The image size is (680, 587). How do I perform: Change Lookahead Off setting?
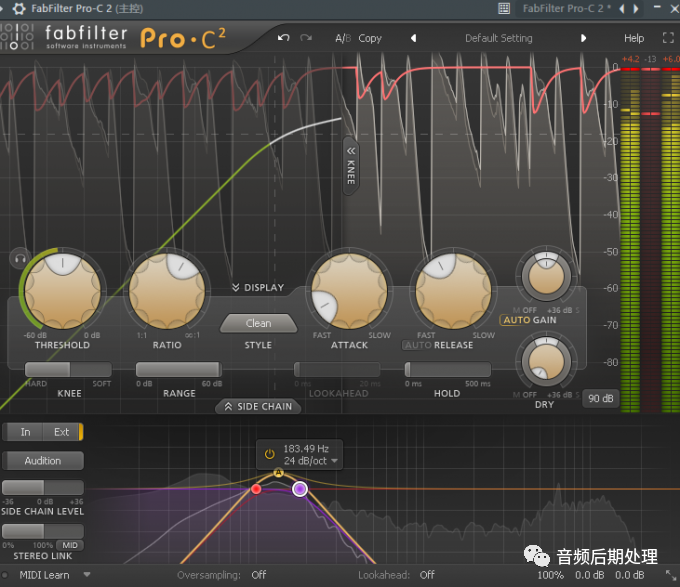click(427, 575)
